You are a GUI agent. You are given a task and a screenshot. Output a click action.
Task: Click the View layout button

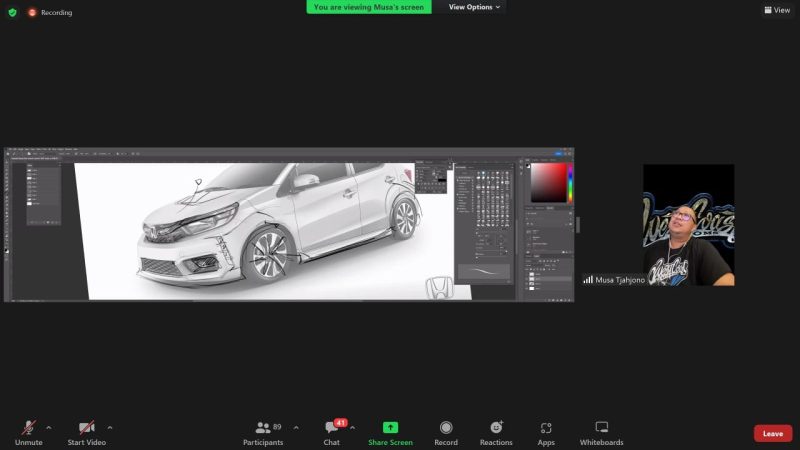tap(777, 10)
